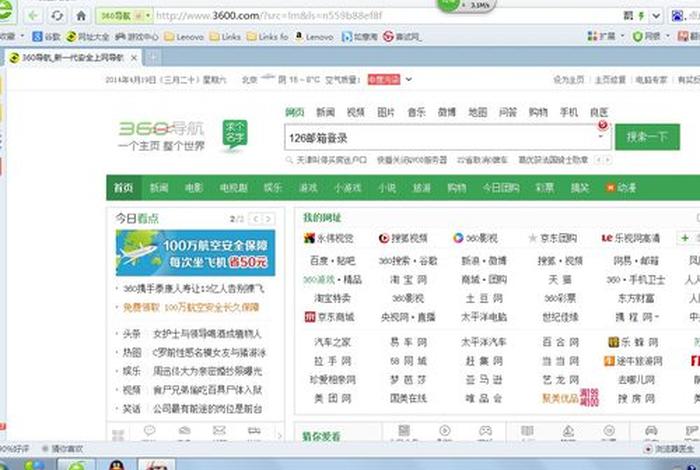Open the search box suggestion dropdown arrow

click(x=600, y=137)
